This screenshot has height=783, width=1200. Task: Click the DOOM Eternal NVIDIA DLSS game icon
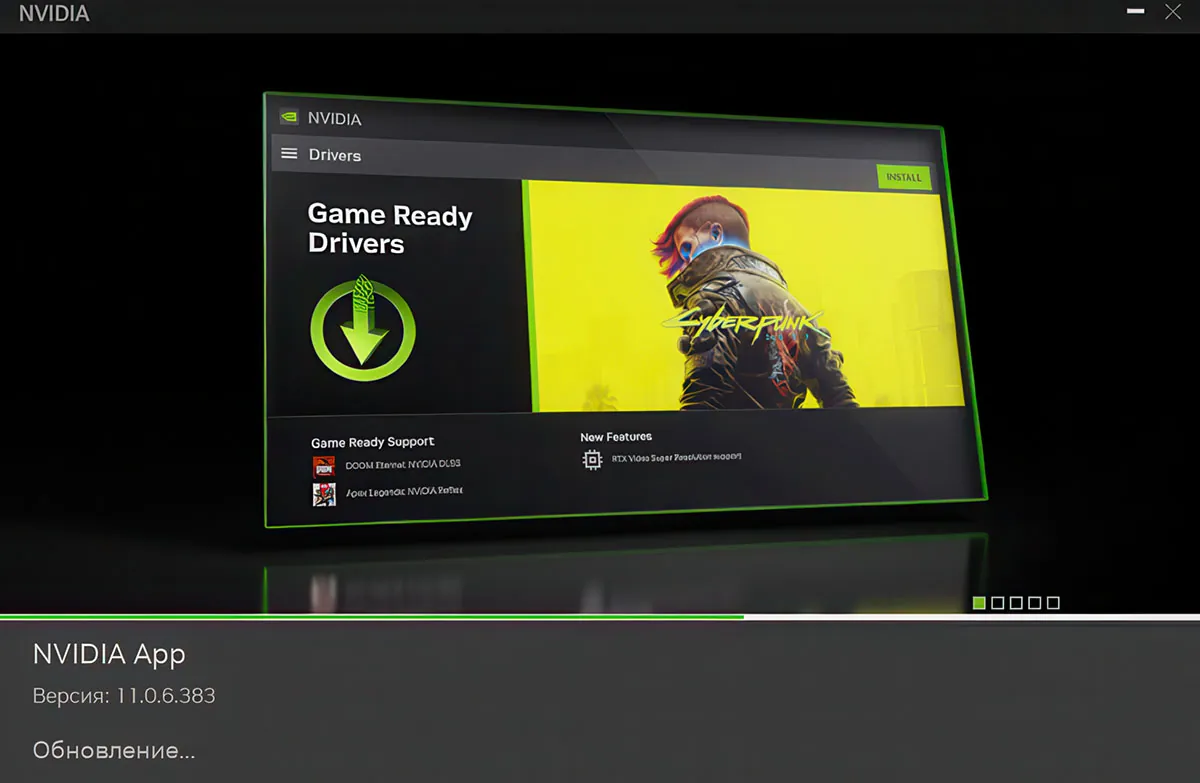(x=323, y=464)
